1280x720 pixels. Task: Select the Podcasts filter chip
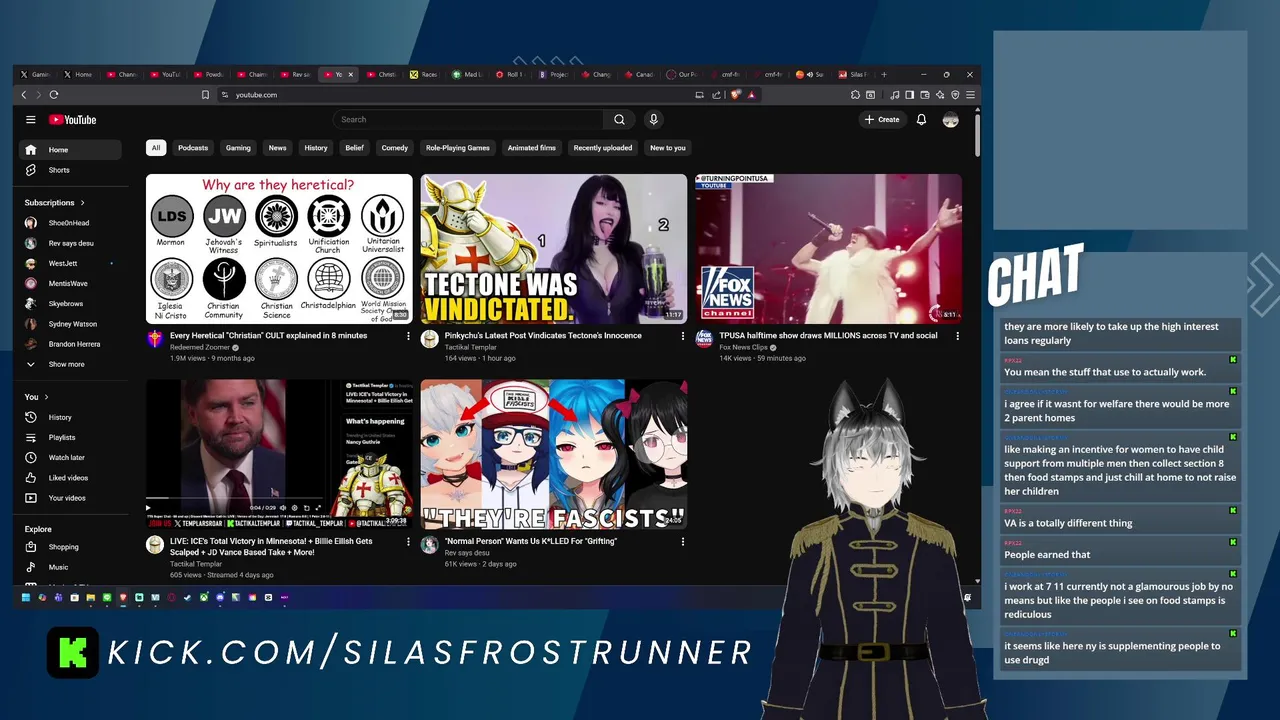pos(193,148)
